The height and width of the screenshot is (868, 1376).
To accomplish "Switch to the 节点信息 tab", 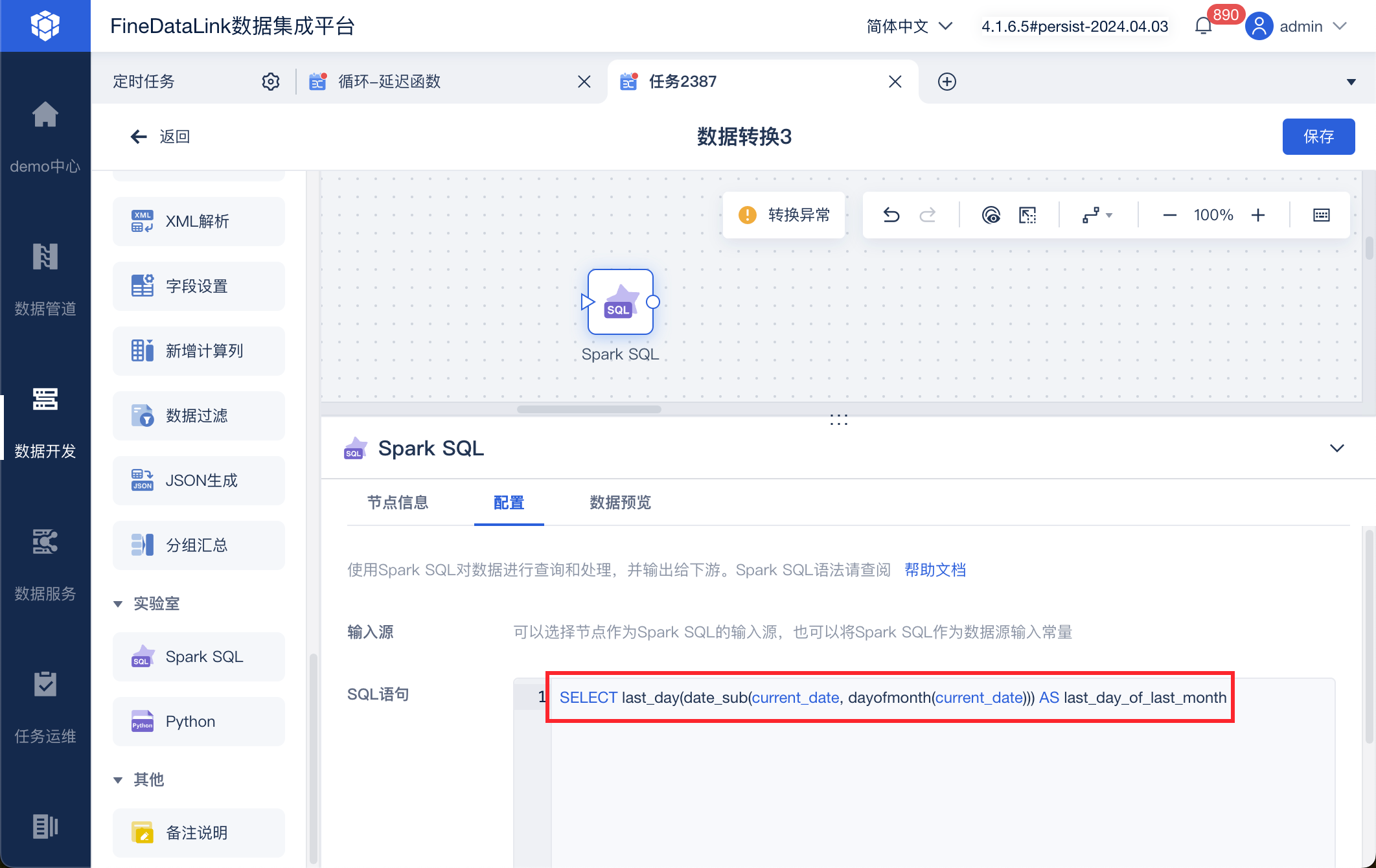I will click(398, 503).
